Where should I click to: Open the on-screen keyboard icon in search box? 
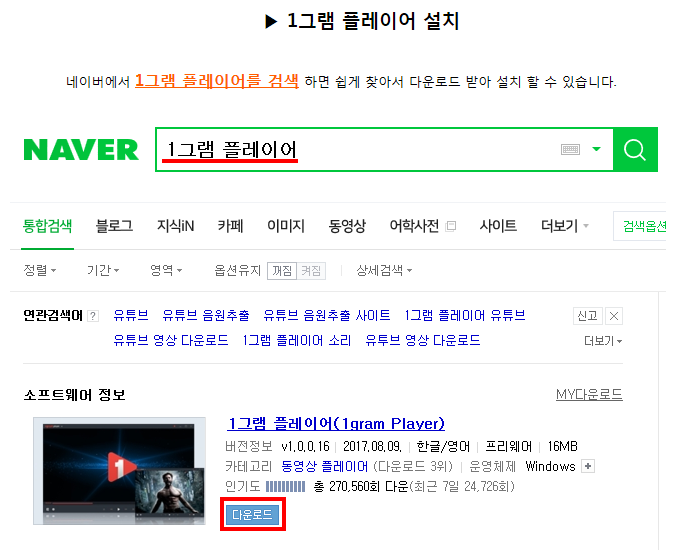(x=570, y=149)
